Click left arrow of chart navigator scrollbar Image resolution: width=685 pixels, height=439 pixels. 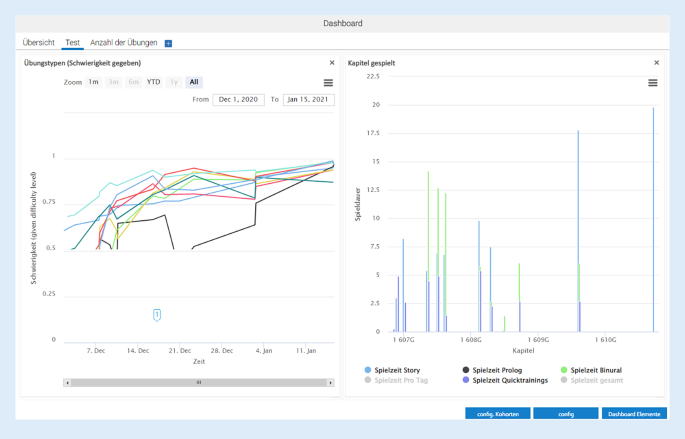(67, 382)
